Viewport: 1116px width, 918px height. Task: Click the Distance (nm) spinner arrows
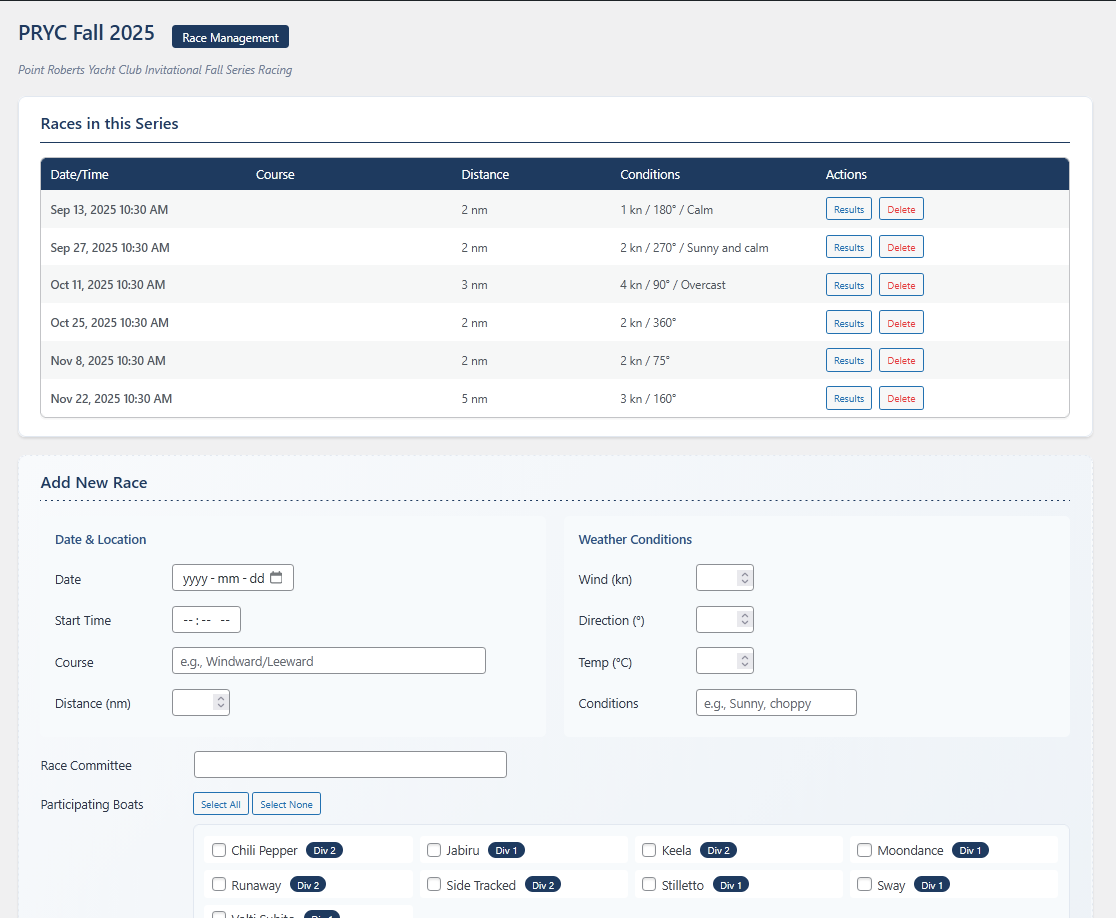pos(220,703)
